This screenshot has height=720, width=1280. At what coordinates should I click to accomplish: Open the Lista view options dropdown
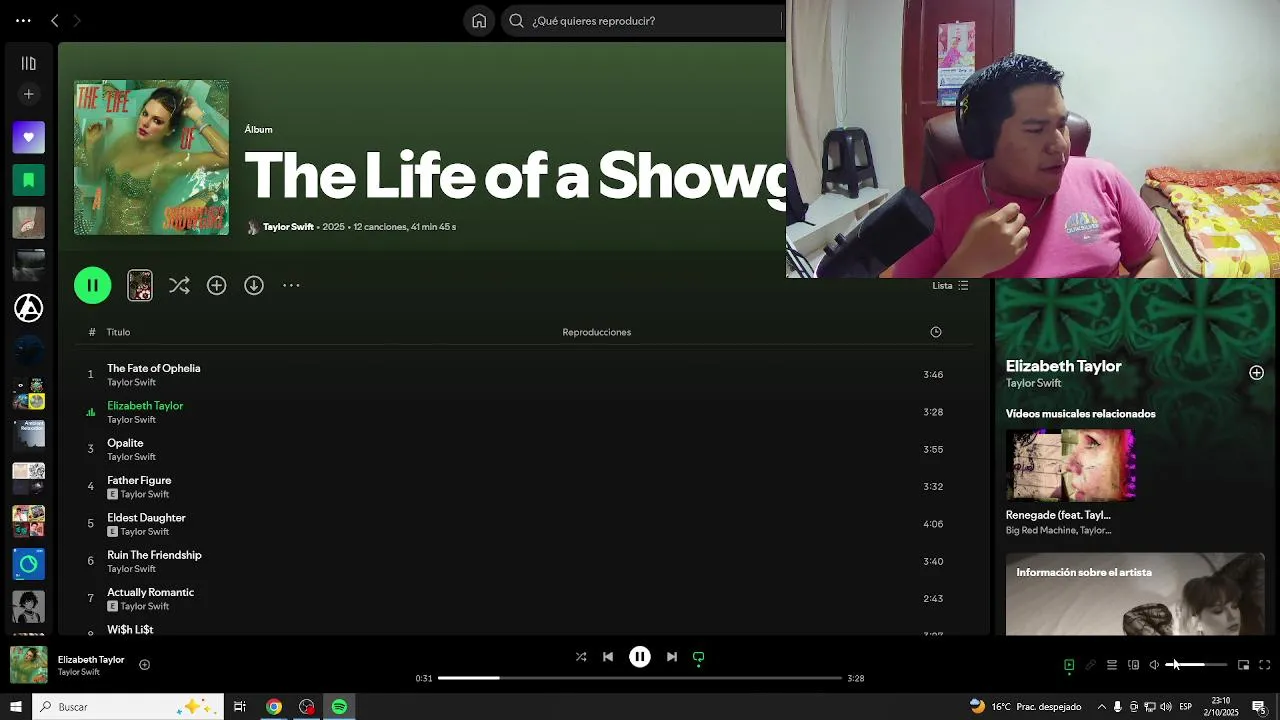coord(950,285)
